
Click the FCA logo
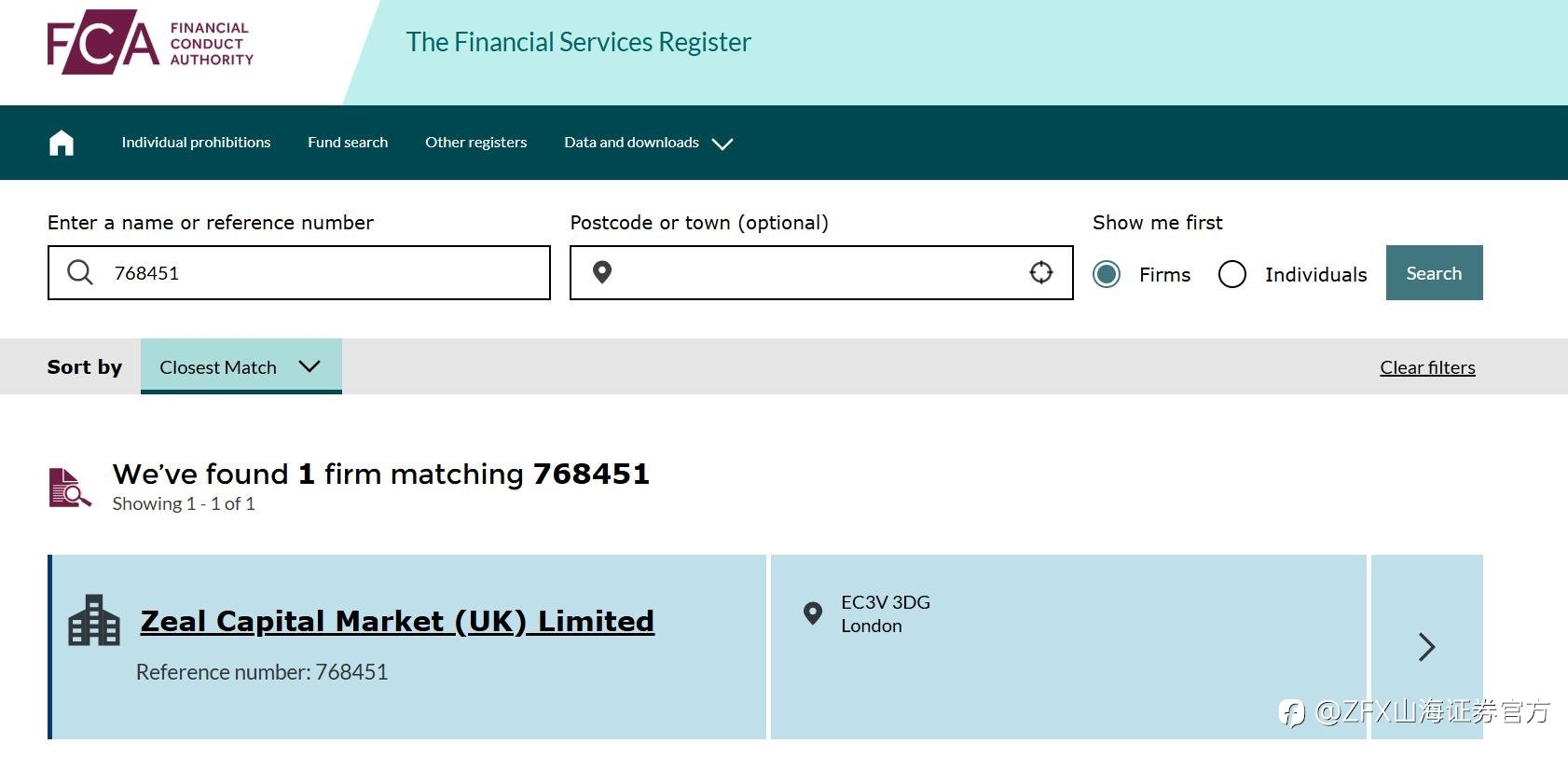tap(149, 43)
